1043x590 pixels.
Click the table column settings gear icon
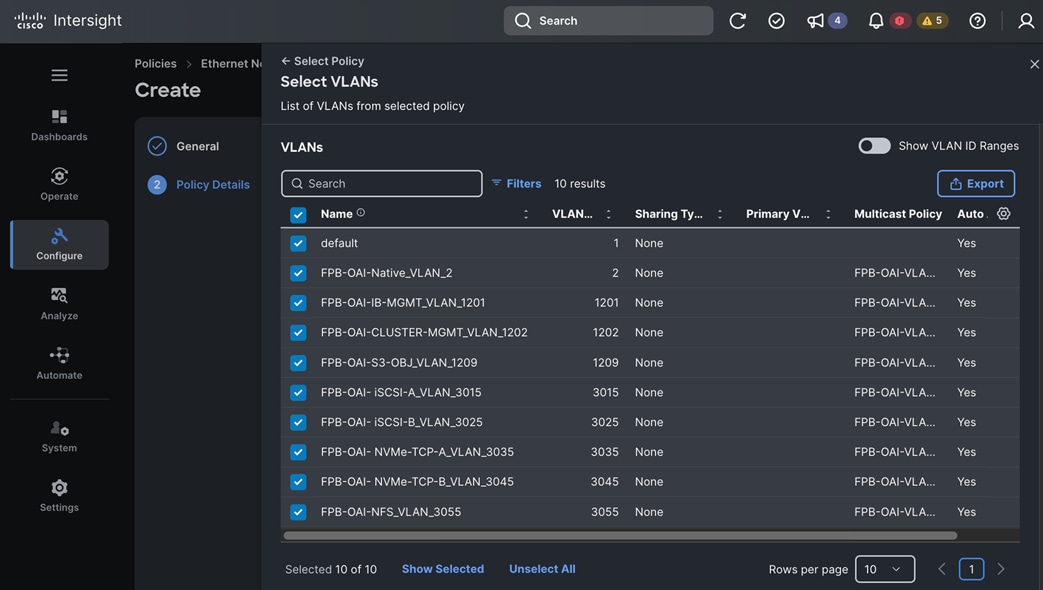(1003, 214)
